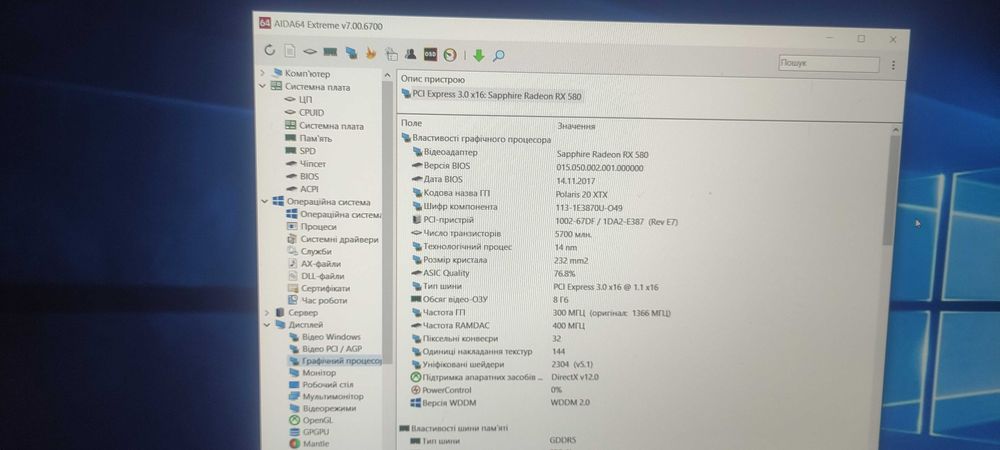Collapse the Системна плата tree group
1000x450 pixels.
[263, 86]
